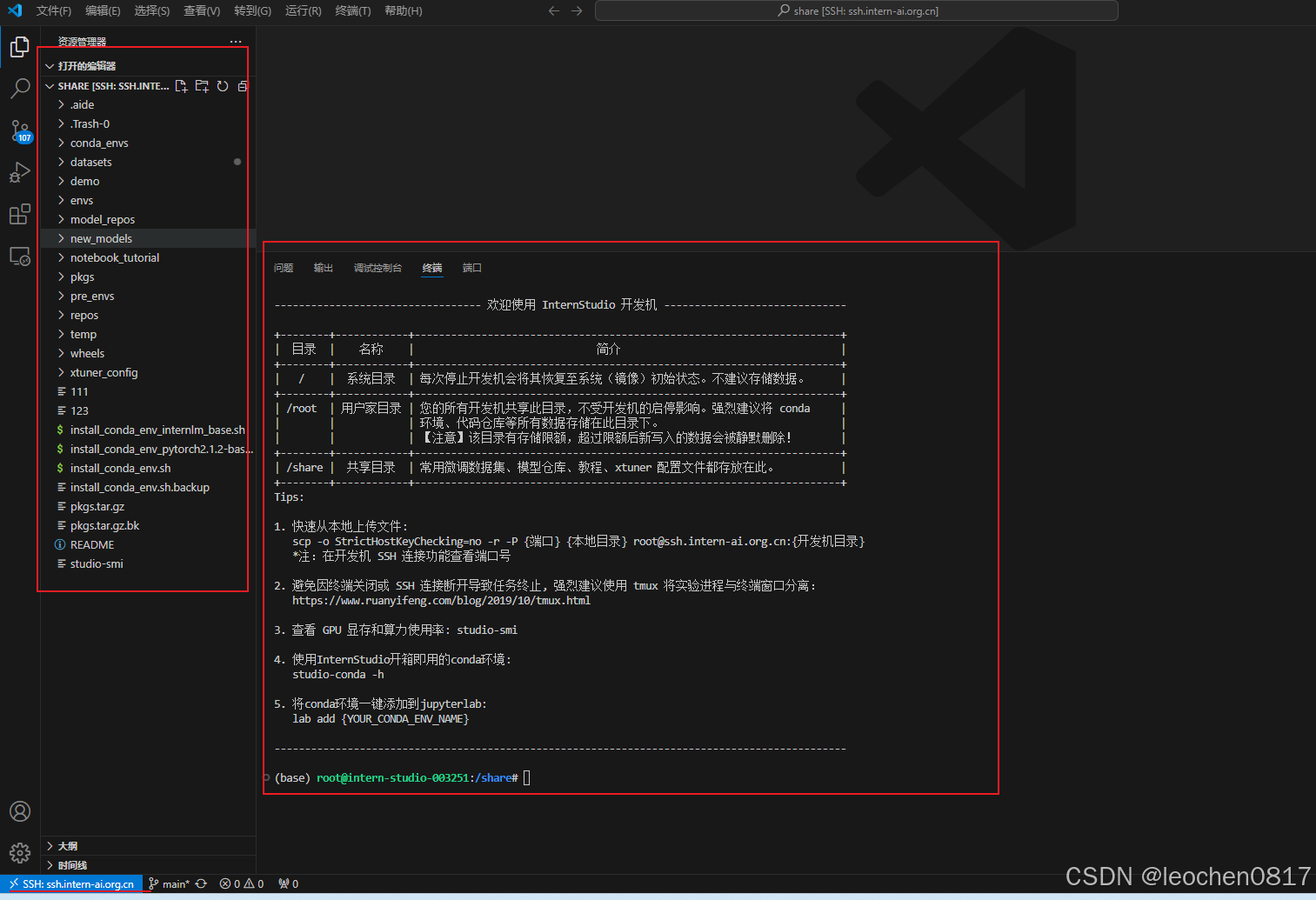This screenshot has height=900, width=1316.
Task: Open the pkgs.tar.gz file
Action: [148, 506]
